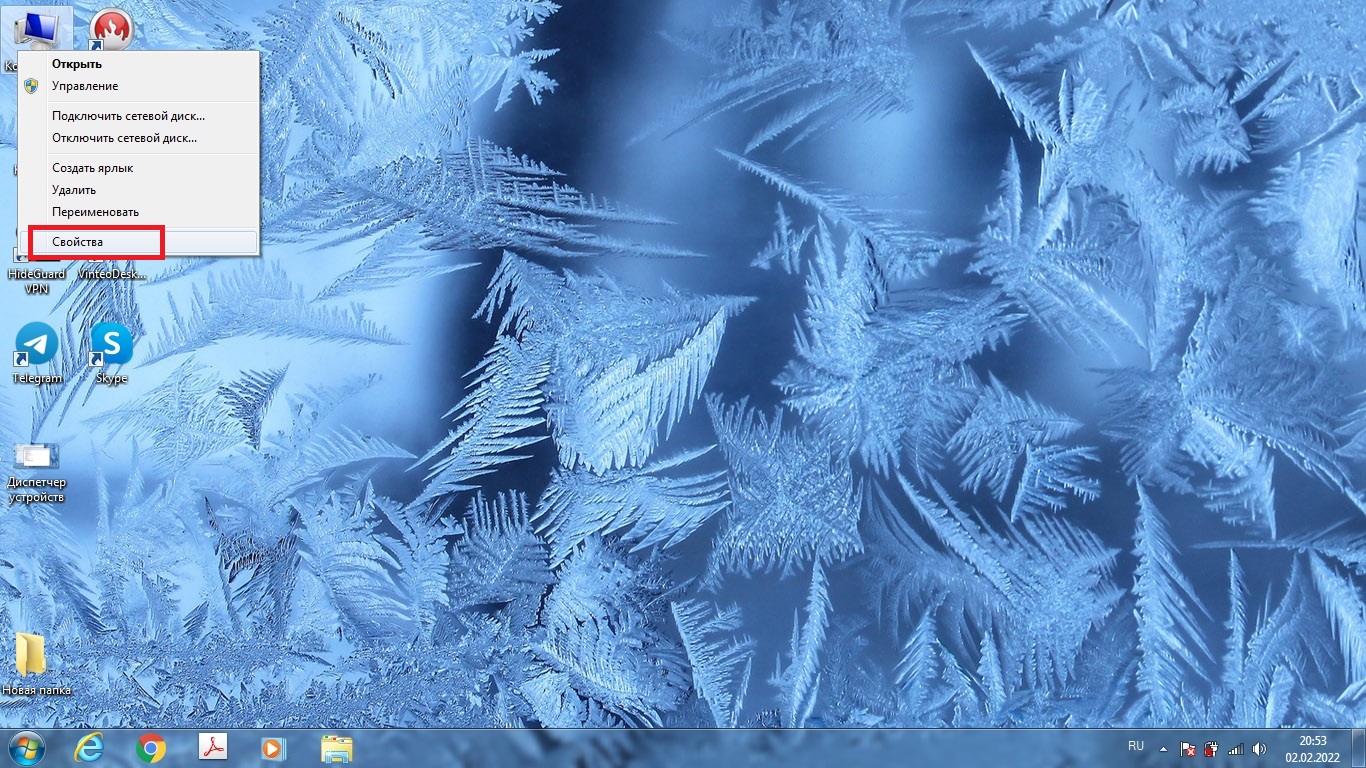Open Adobe Reader from the taskbar
Viewport: 1366px width, 768px height.
point(214,748)
